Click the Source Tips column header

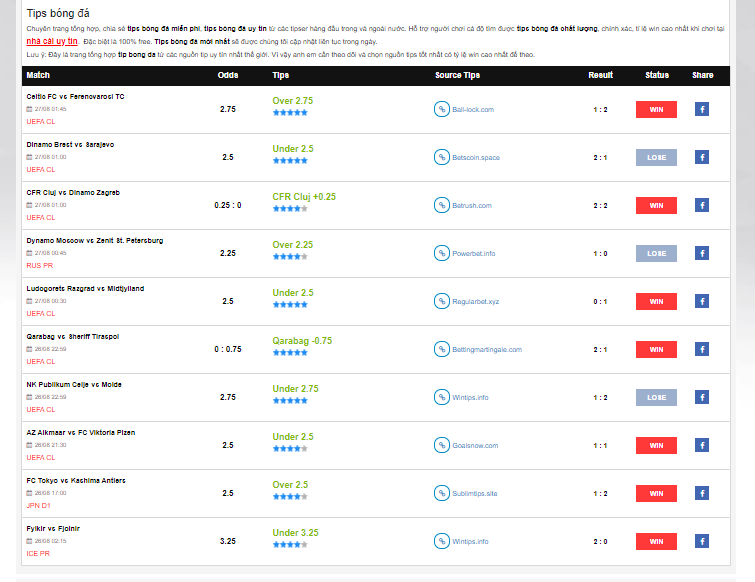tap(457, 75)
